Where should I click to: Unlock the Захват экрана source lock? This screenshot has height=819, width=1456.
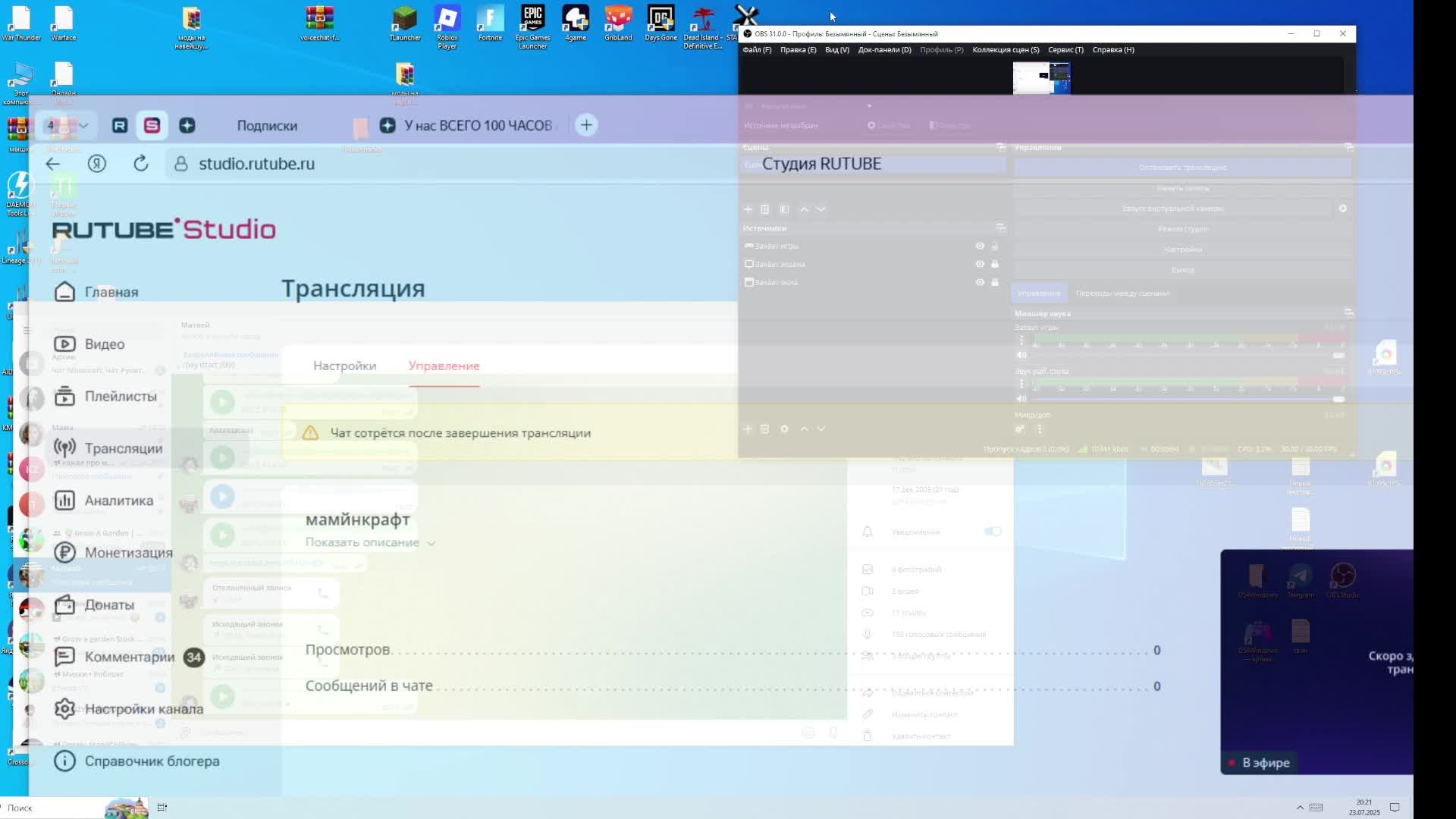coord(995,264)
